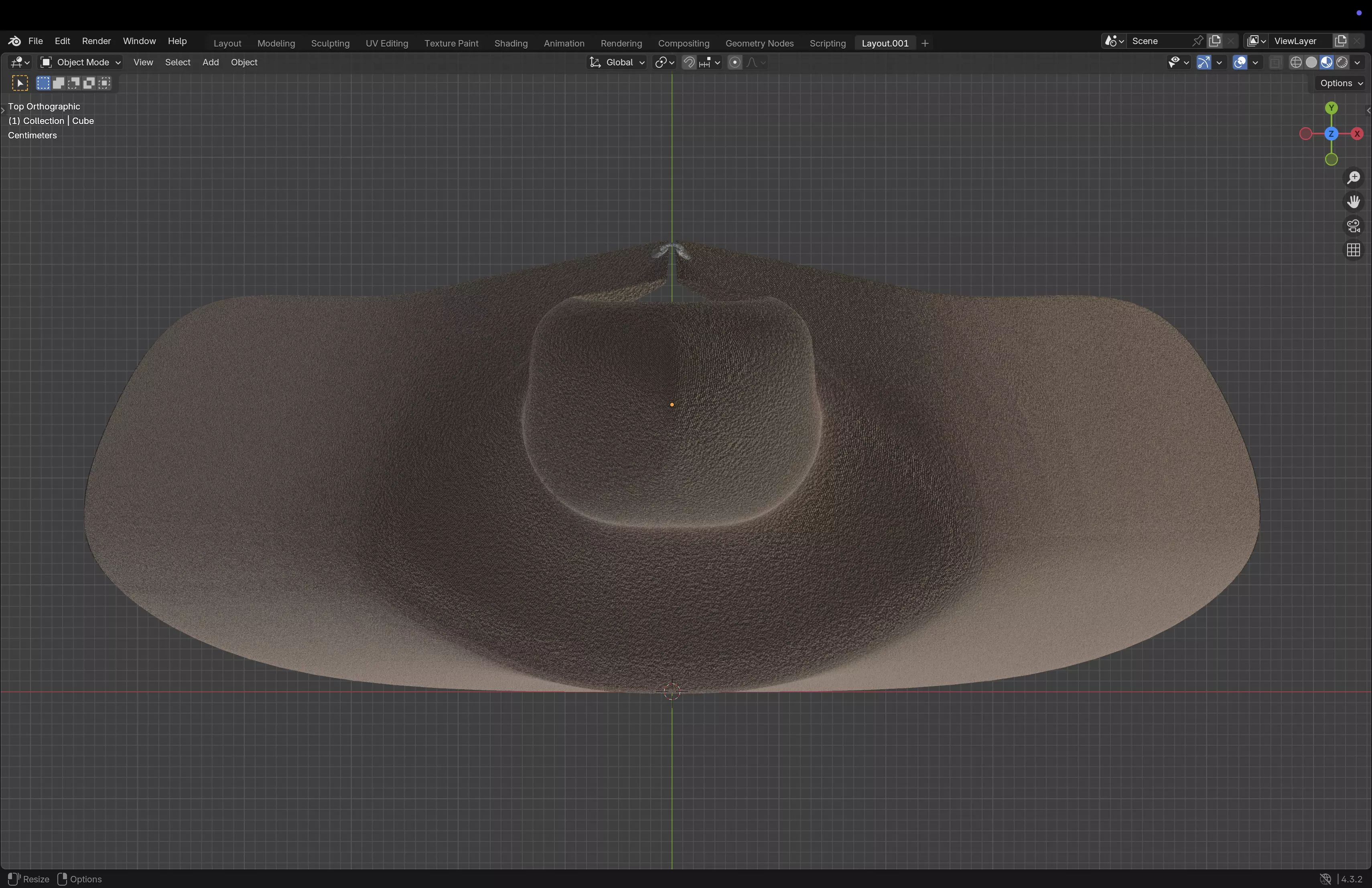Toggle the camera view icon

point(1354,226)
